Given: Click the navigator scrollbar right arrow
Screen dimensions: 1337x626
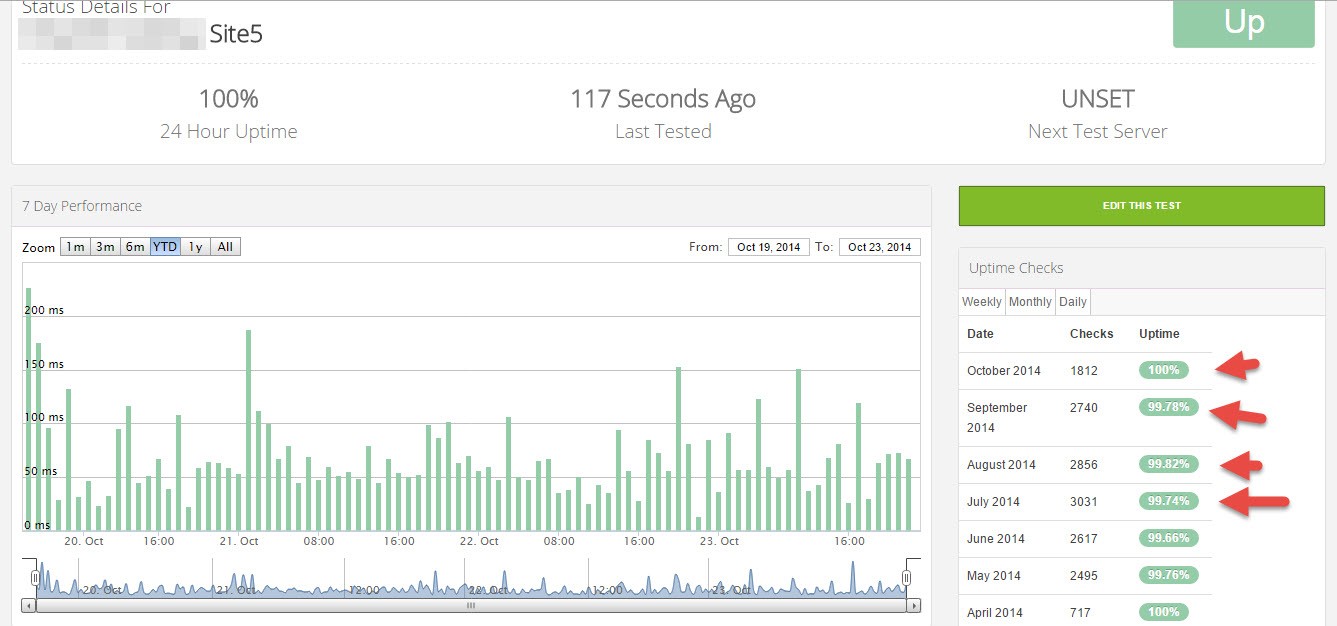Looking at the screenshot, I should click(x=914, y=606).
